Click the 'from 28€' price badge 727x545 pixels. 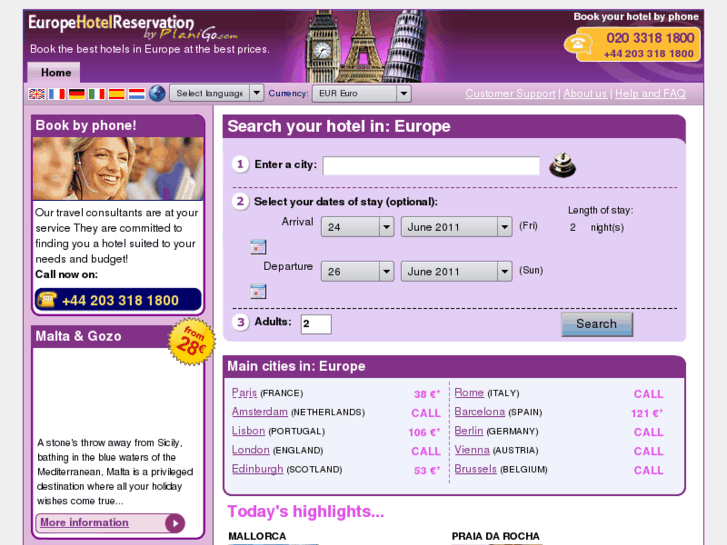[191, 341]
